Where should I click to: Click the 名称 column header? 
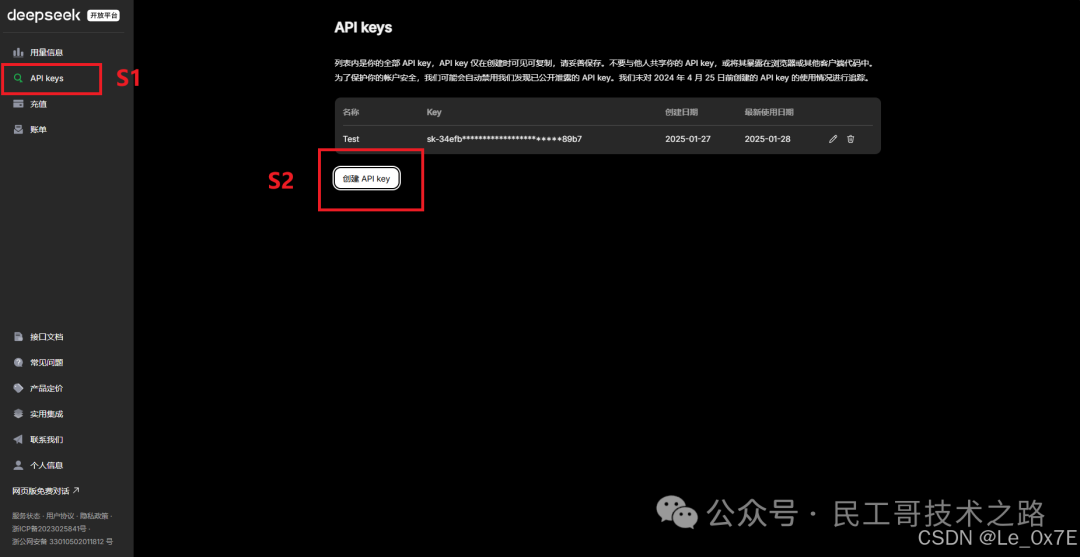point(351,112)
